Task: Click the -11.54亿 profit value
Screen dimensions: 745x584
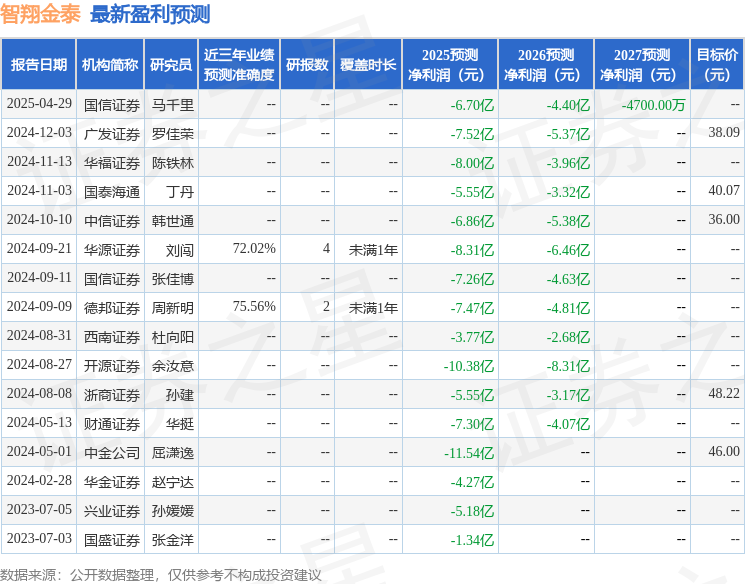Action: pyautogui.click(x=469, y=452)
